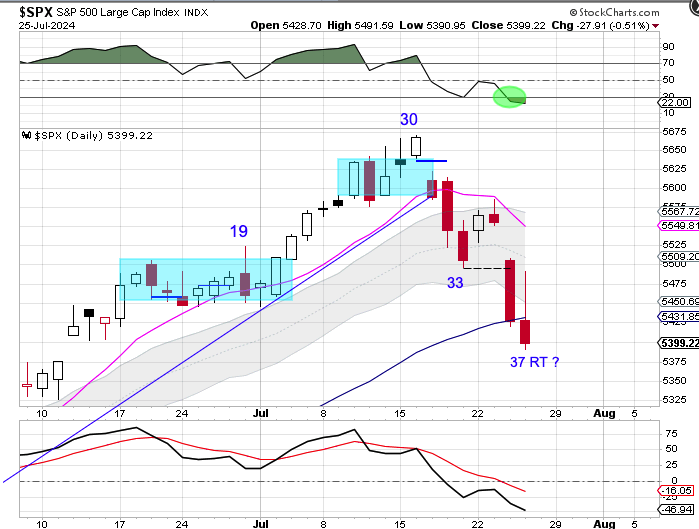Click the INDX exchange label
Image resolution: width=699 pixels, height=529 pixels.
pos(196,12)
